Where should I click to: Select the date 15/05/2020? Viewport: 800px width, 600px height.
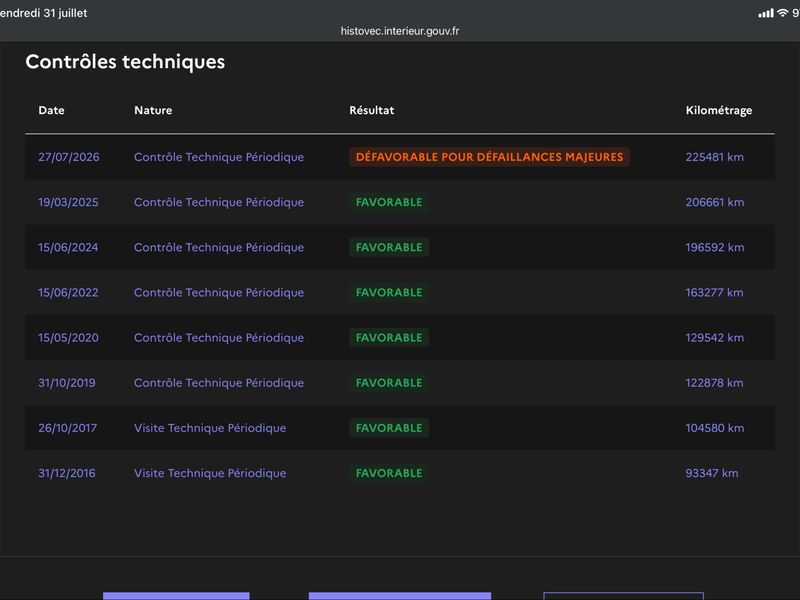(68, 338)
